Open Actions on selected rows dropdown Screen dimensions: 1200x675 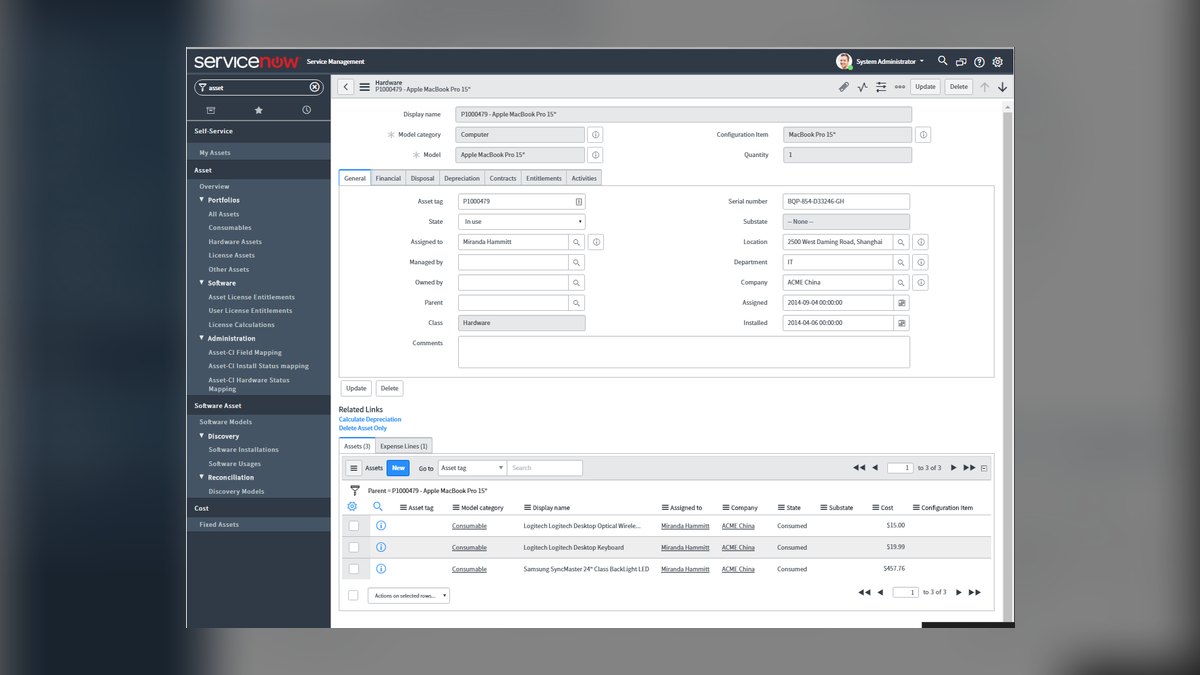[409, 595]
